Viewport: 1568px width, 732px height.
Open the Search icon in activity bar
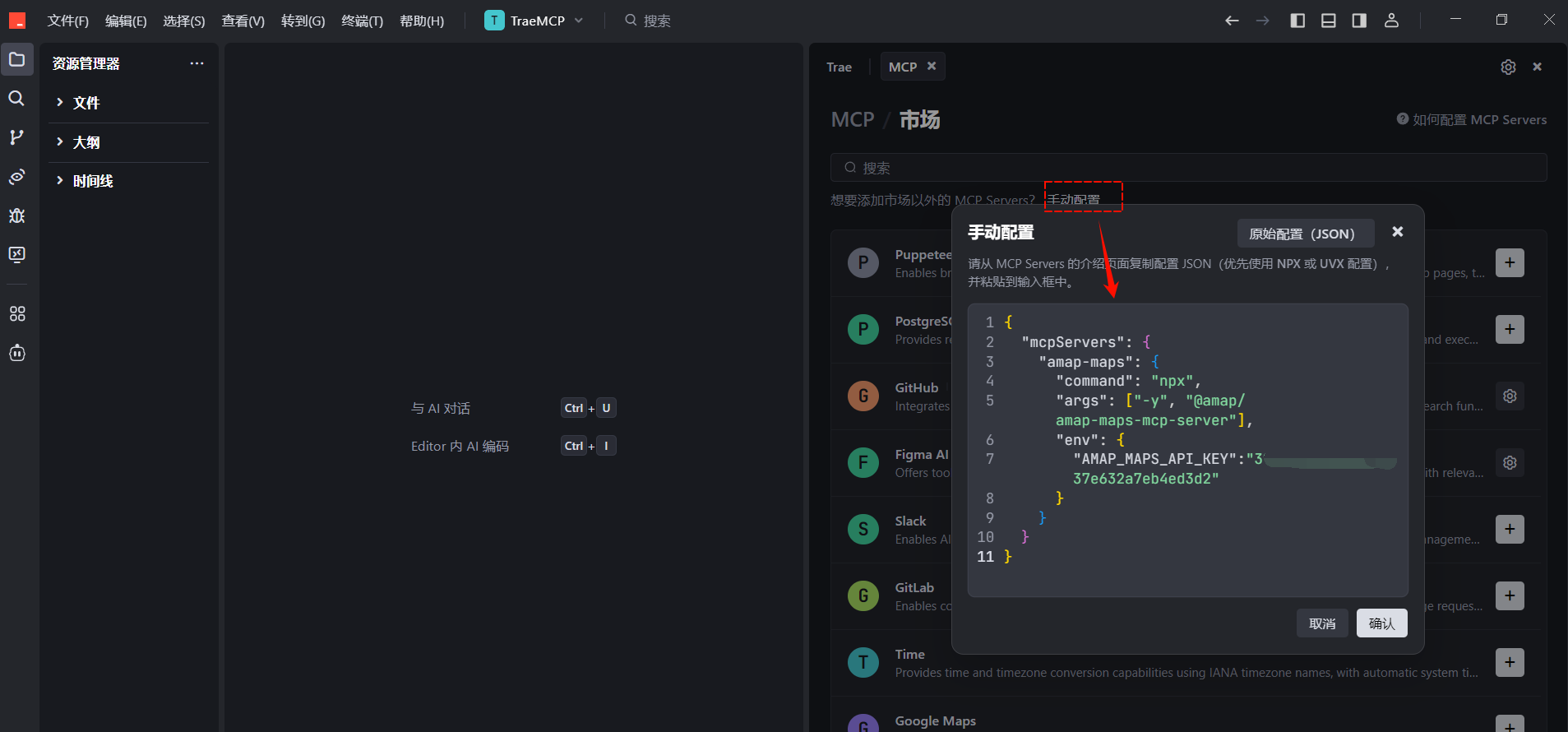tap(16, 99)
